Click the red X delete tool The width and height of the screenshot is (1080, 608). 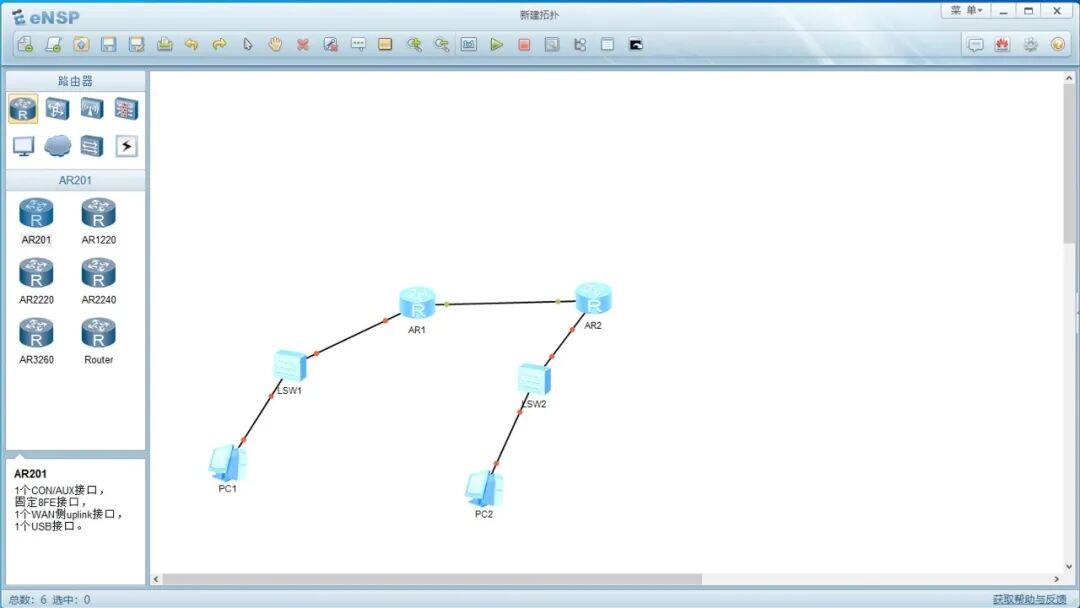click(x=302, y=45)
